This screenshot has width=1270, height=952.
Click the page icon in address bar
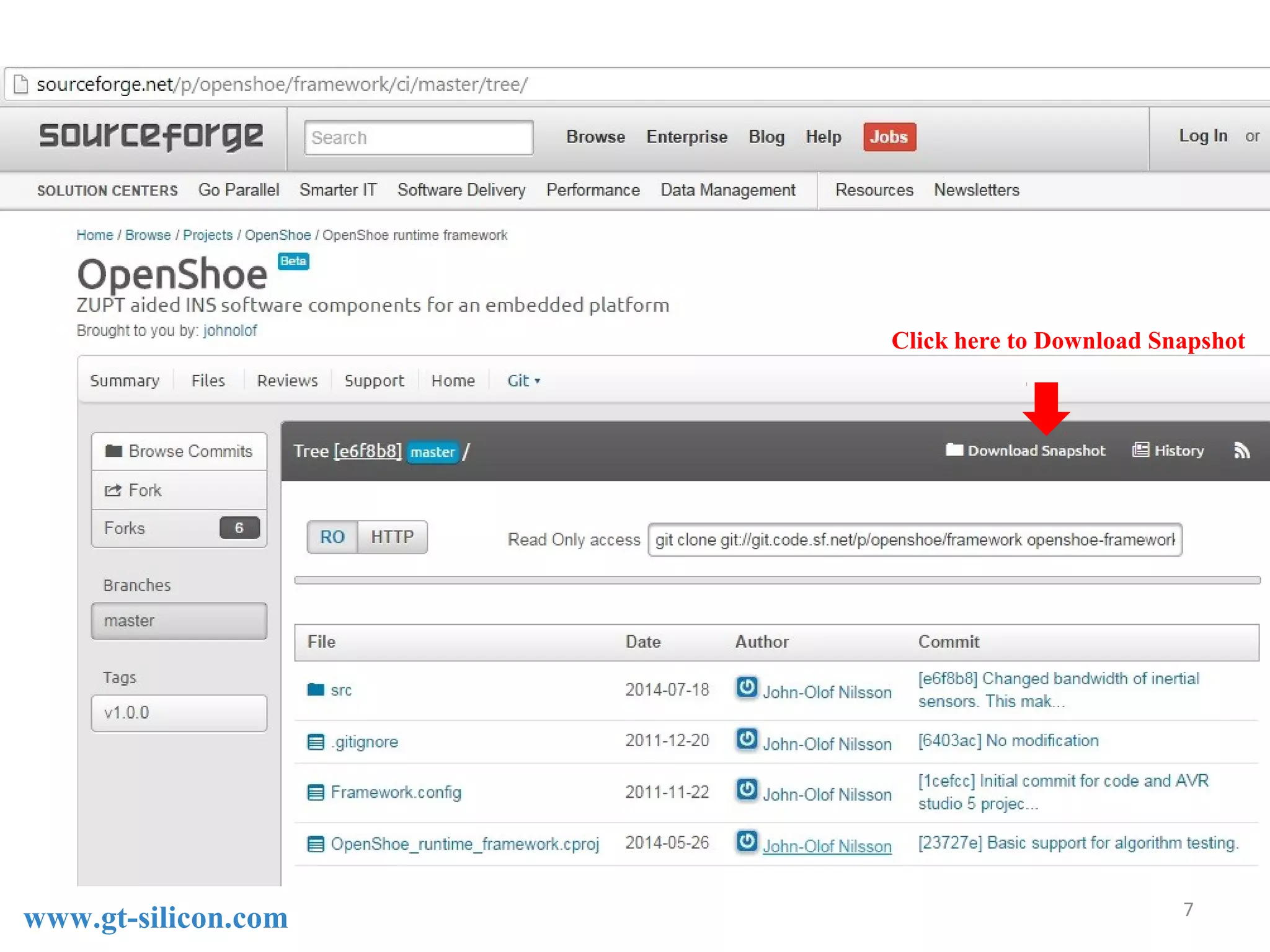pos(20,84)
